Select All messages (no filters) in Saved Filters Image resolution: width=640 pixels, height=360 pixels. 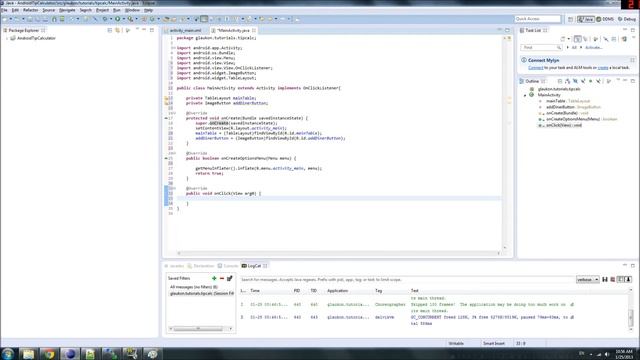[x=194, y=287]
